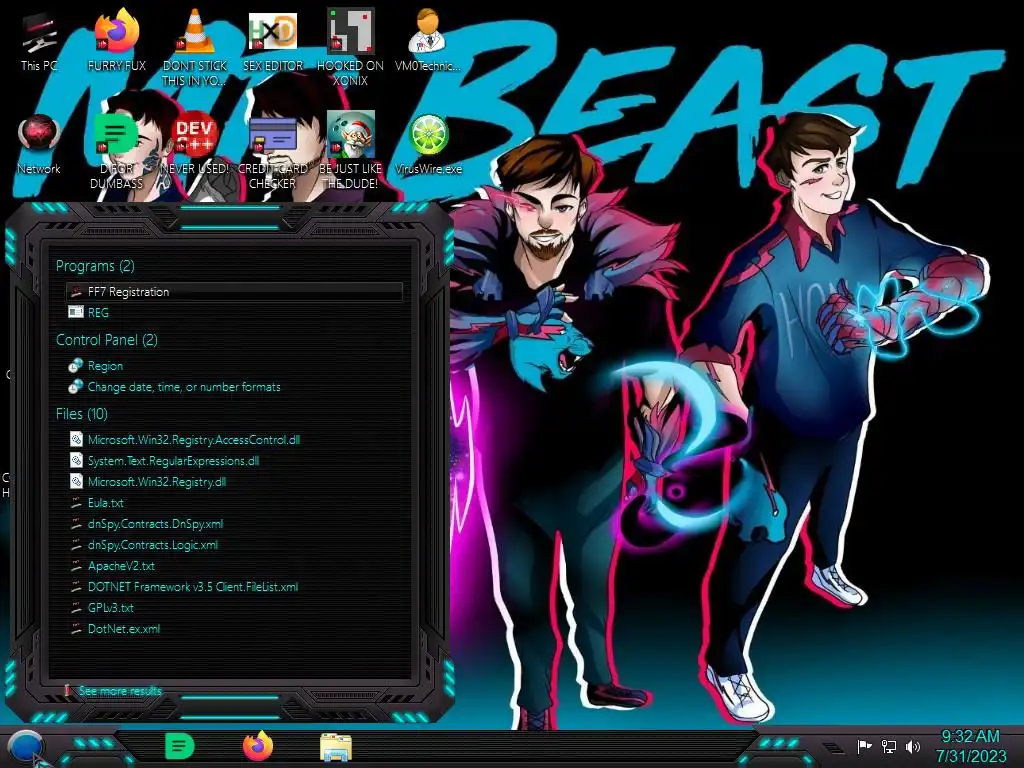The height and width of the screenshot is (768, 1024).
Task: Open the BE JUST LIKE THE DUDE shortcut
Action: tap(351, 151)
